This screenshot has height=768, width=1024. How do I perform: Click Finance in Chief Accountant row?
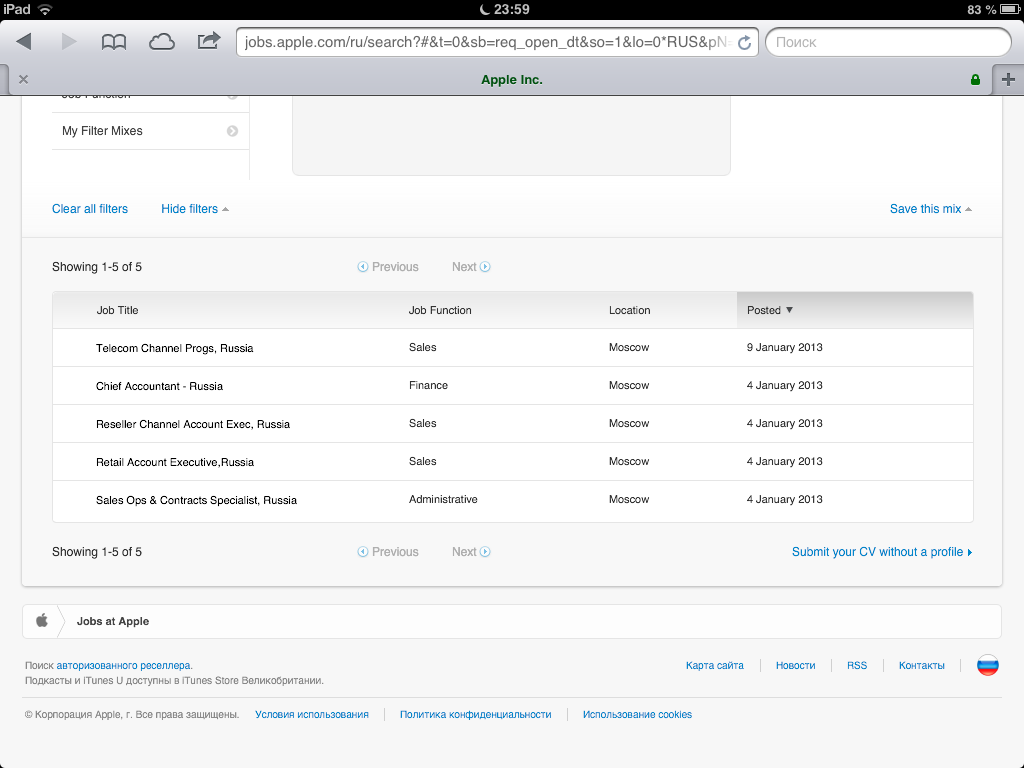click(428, 385)
